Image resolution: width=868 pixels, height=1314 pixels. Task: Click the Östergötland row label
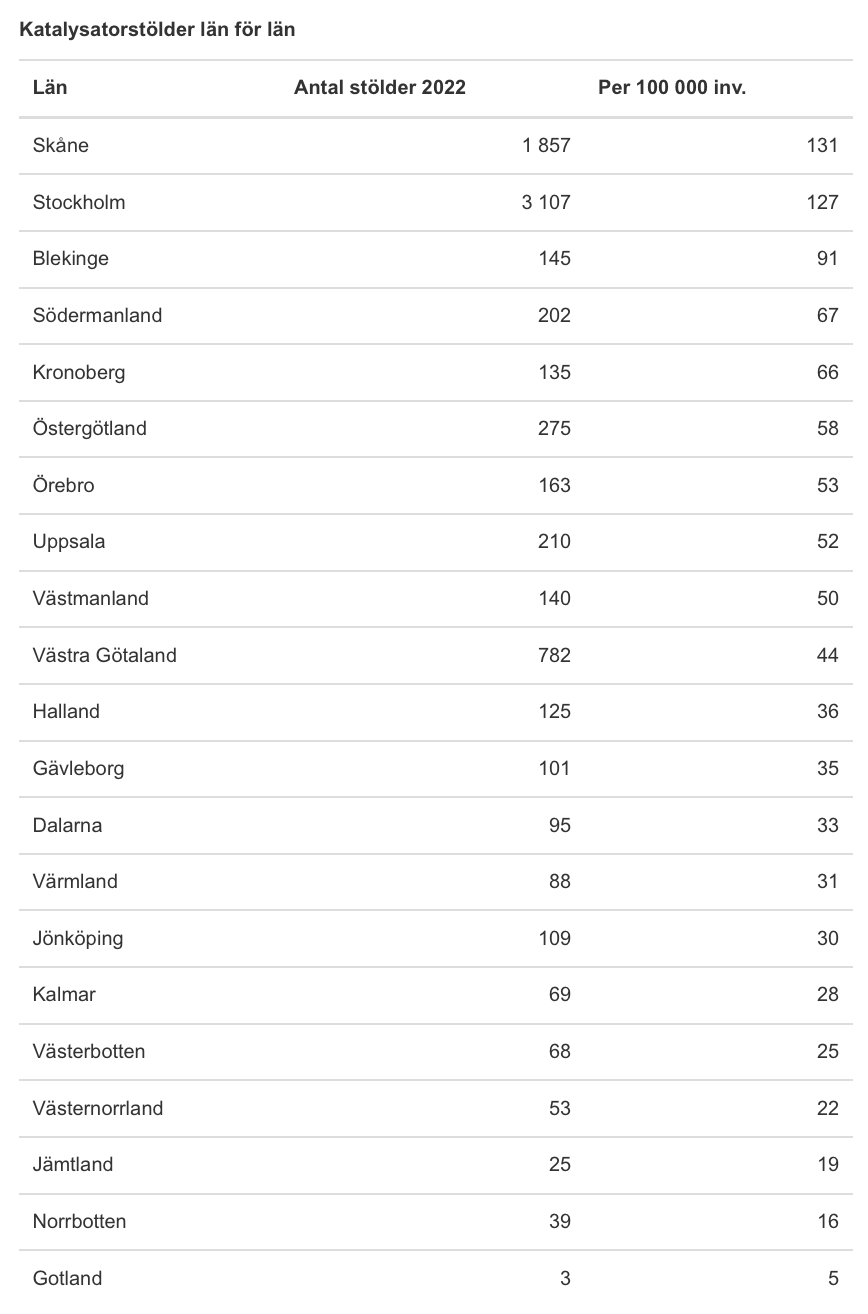(90, 428)
